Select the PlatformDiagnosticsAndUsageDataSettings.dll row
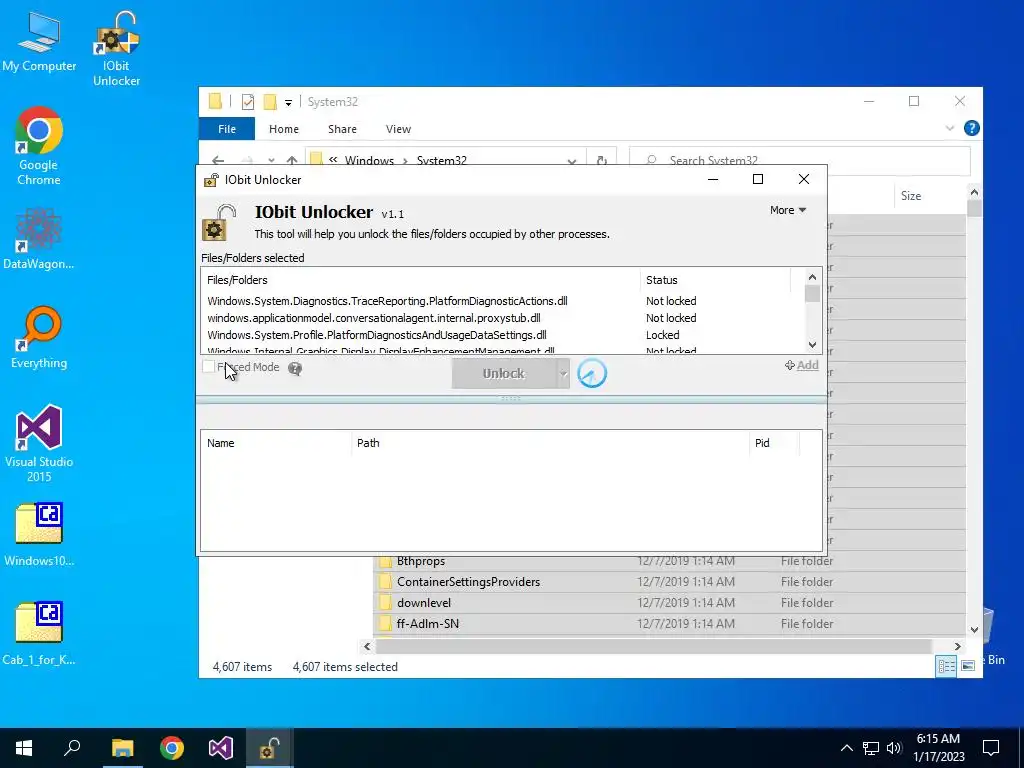 504,335
